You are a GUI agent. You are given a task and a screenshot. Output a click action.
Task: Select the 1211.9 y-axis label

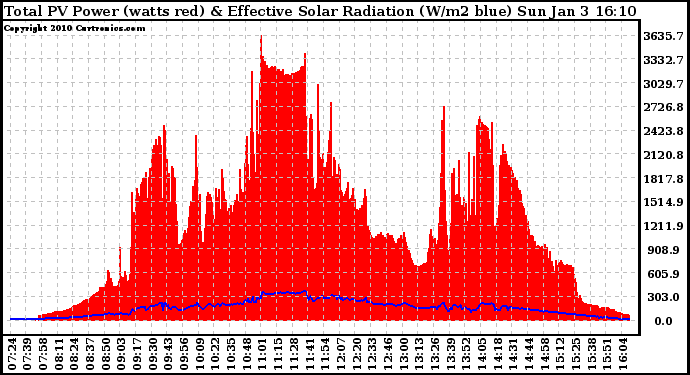click(664, 226)
